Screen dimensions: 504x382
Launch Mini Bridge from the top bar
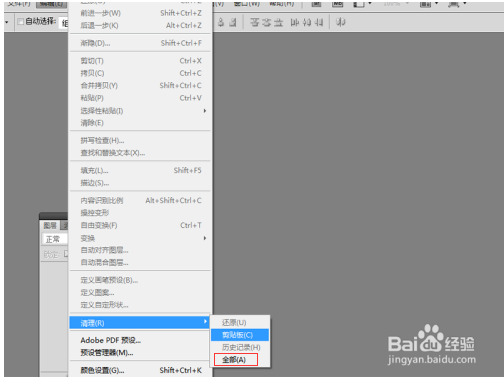(337, 4)
